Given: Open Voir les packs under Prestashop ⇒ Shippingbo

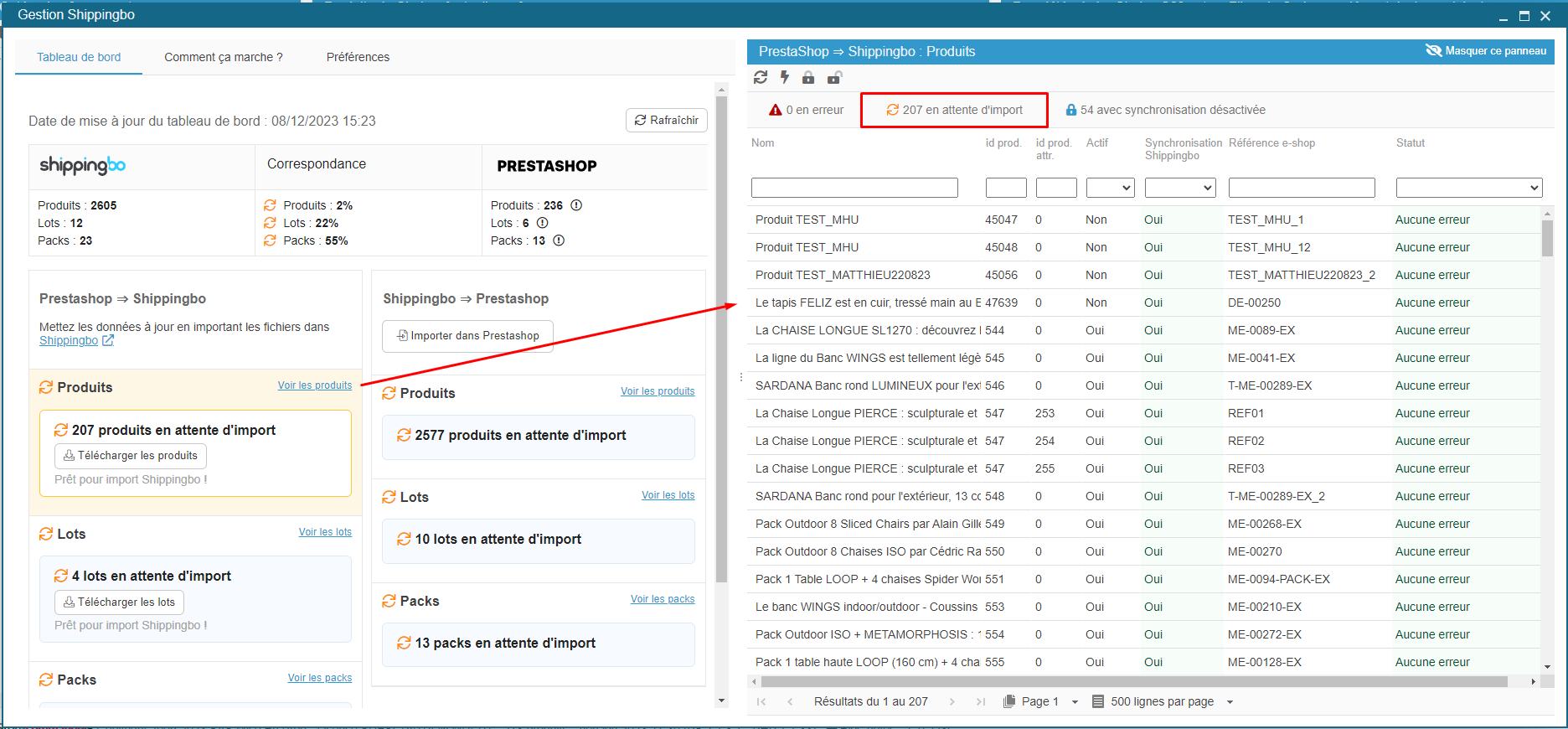Looking at the screenshot, I should pyautogui.click(x=320, y=678).
